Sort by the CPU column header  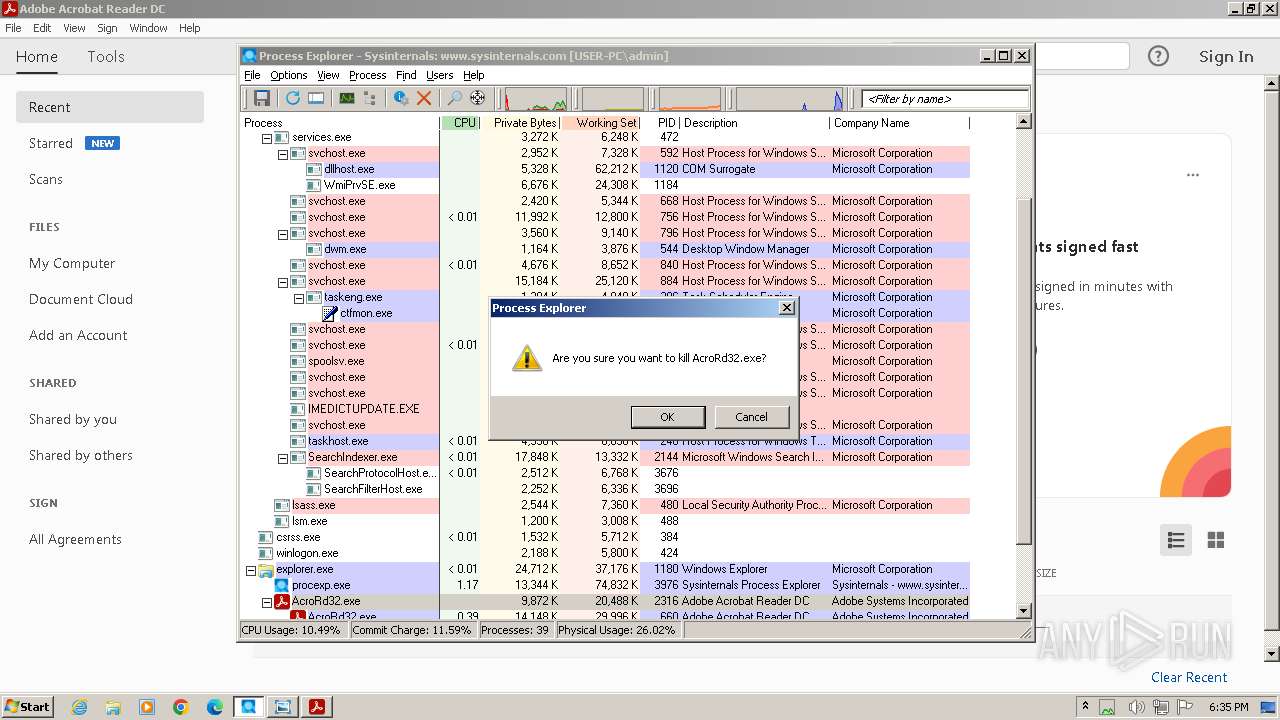(460, 123)
